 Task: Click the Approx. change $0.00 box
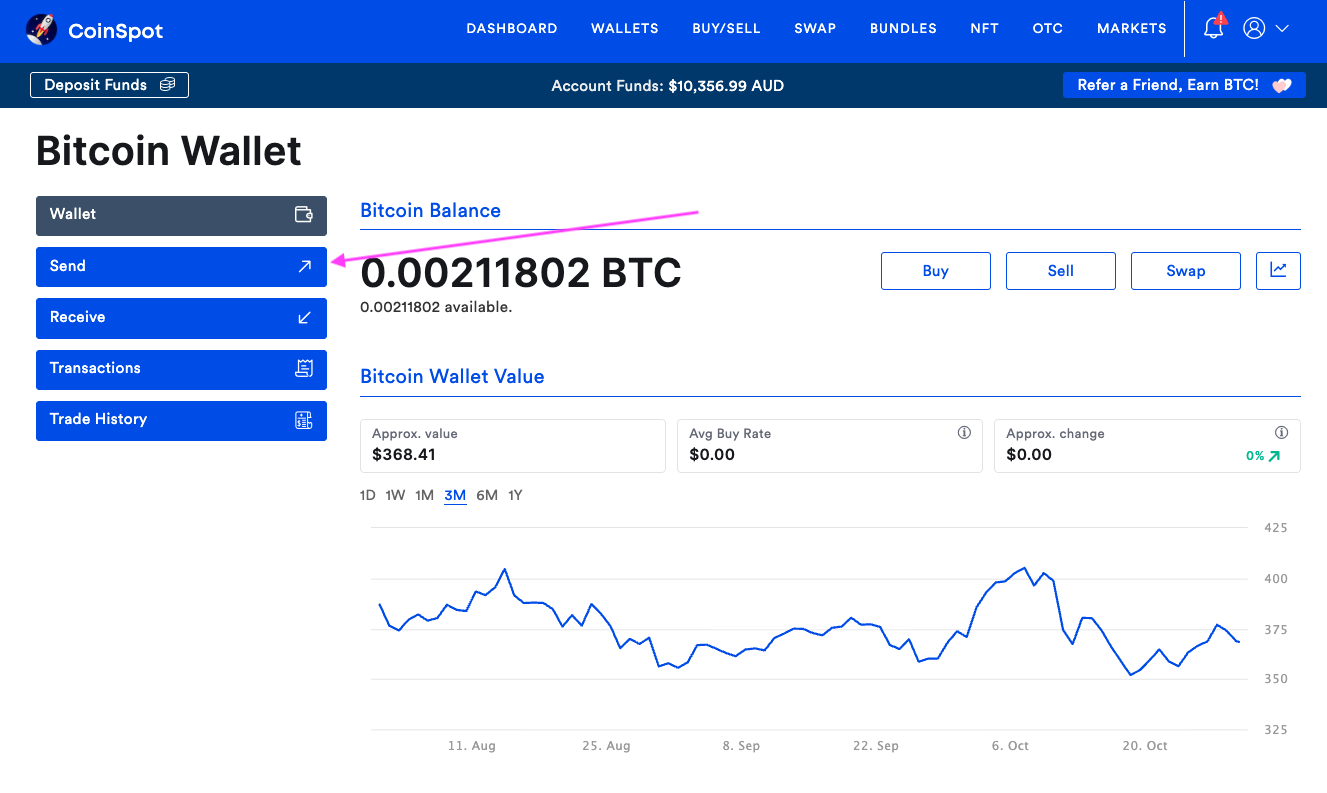click(1147, 445)
